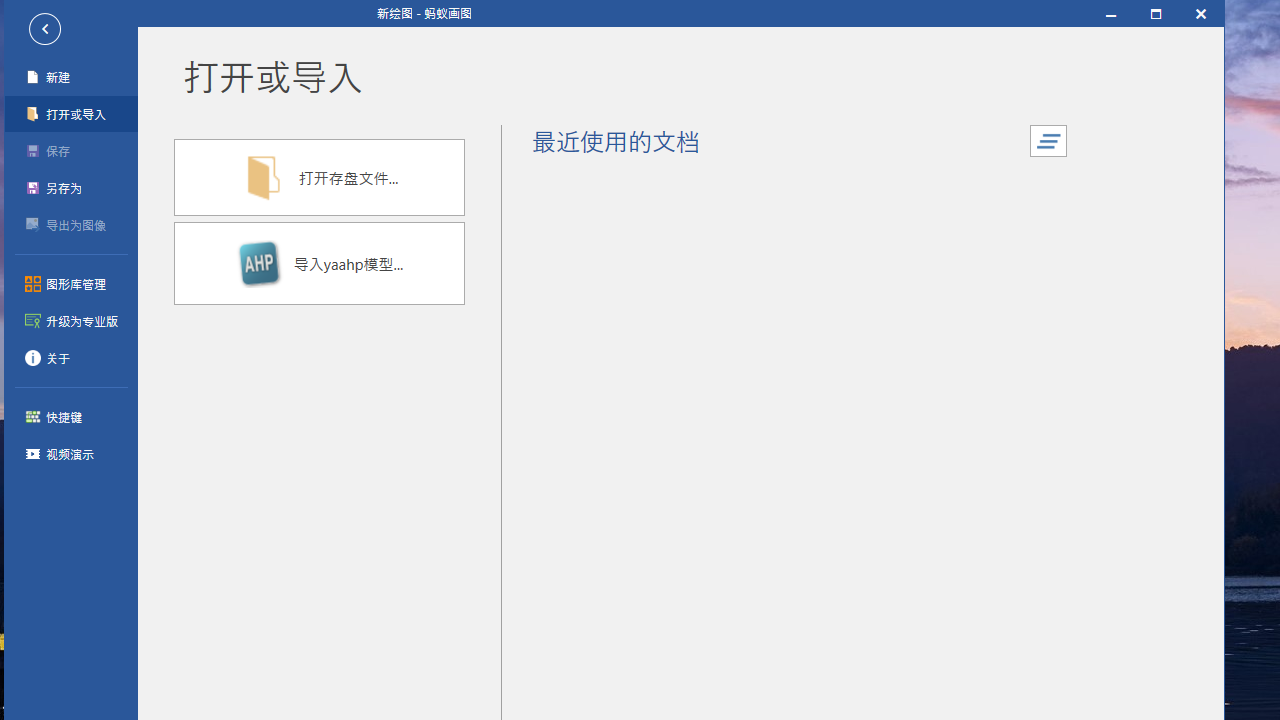
Task: Click the 打开存盘文件 button
Action: [x=319, y=177]
